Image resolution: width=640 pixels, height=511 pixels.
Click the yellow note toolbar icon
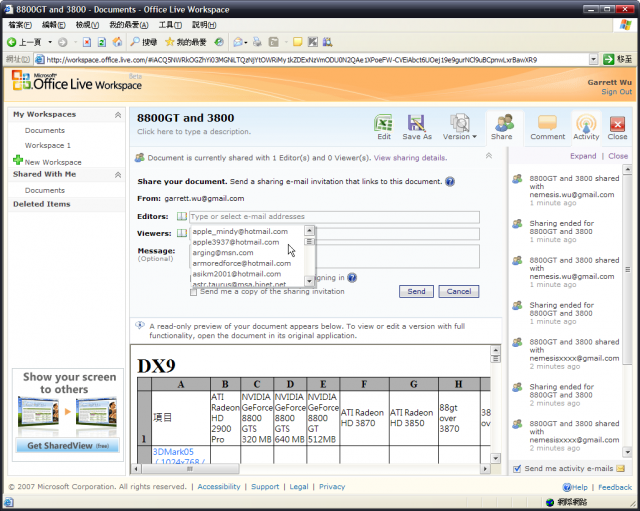(x=298, y=42)
